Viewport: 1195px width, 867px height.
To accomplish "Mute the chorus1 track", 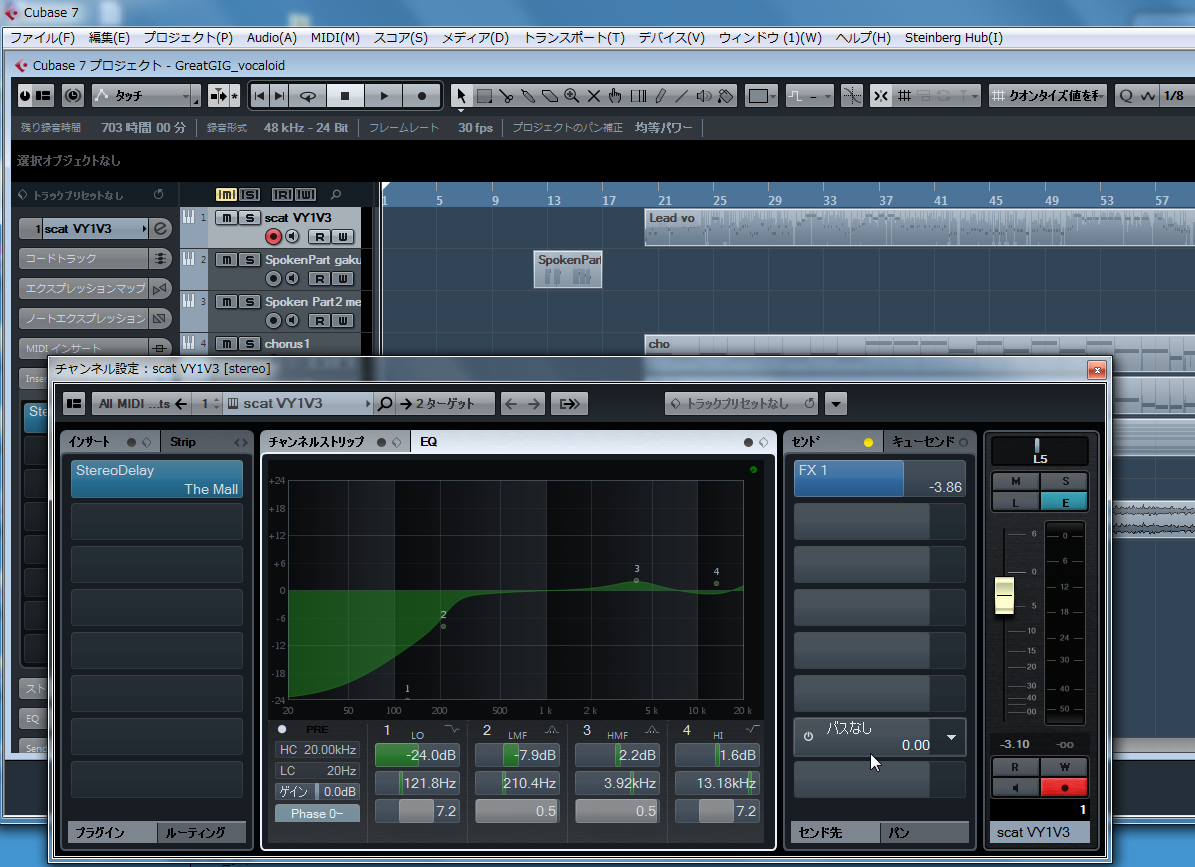I will click(x=226, y=344).
